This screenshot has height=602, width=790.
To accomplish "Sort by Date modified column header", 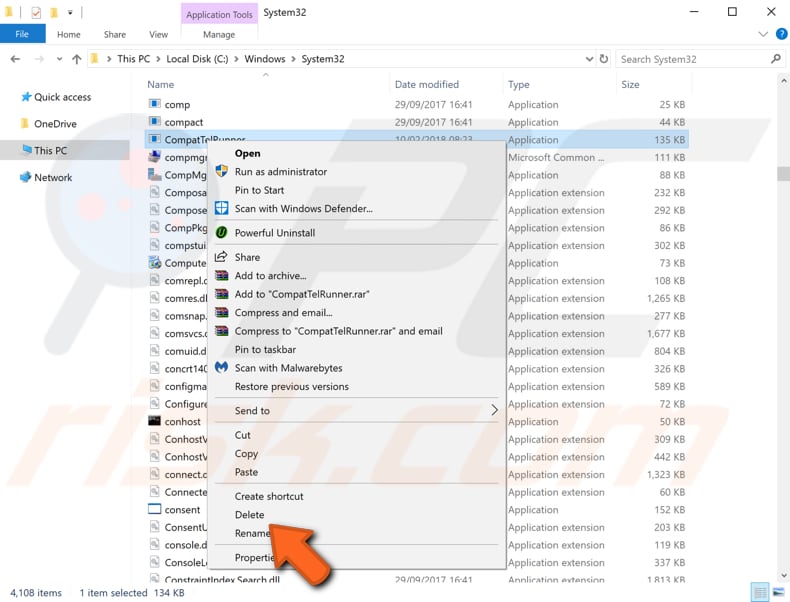I will tap(427, 85).
